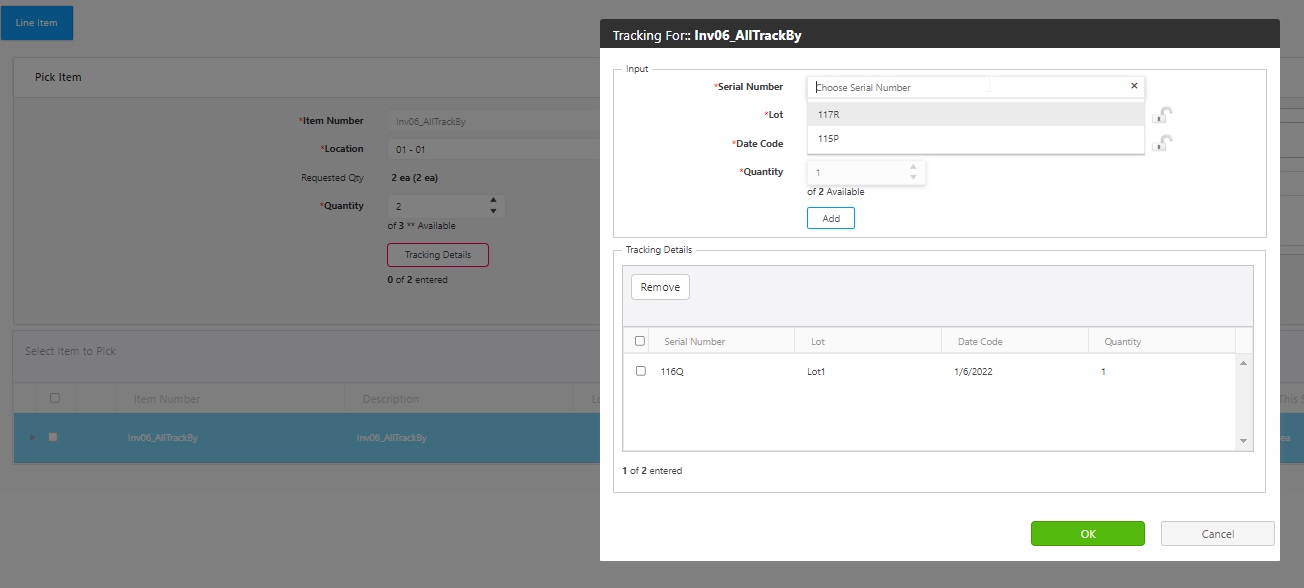The height and width of the screenshot is (588, 1304).
Task: Decrease dialog Quantity using down arrow
Action: pos(913,178)
